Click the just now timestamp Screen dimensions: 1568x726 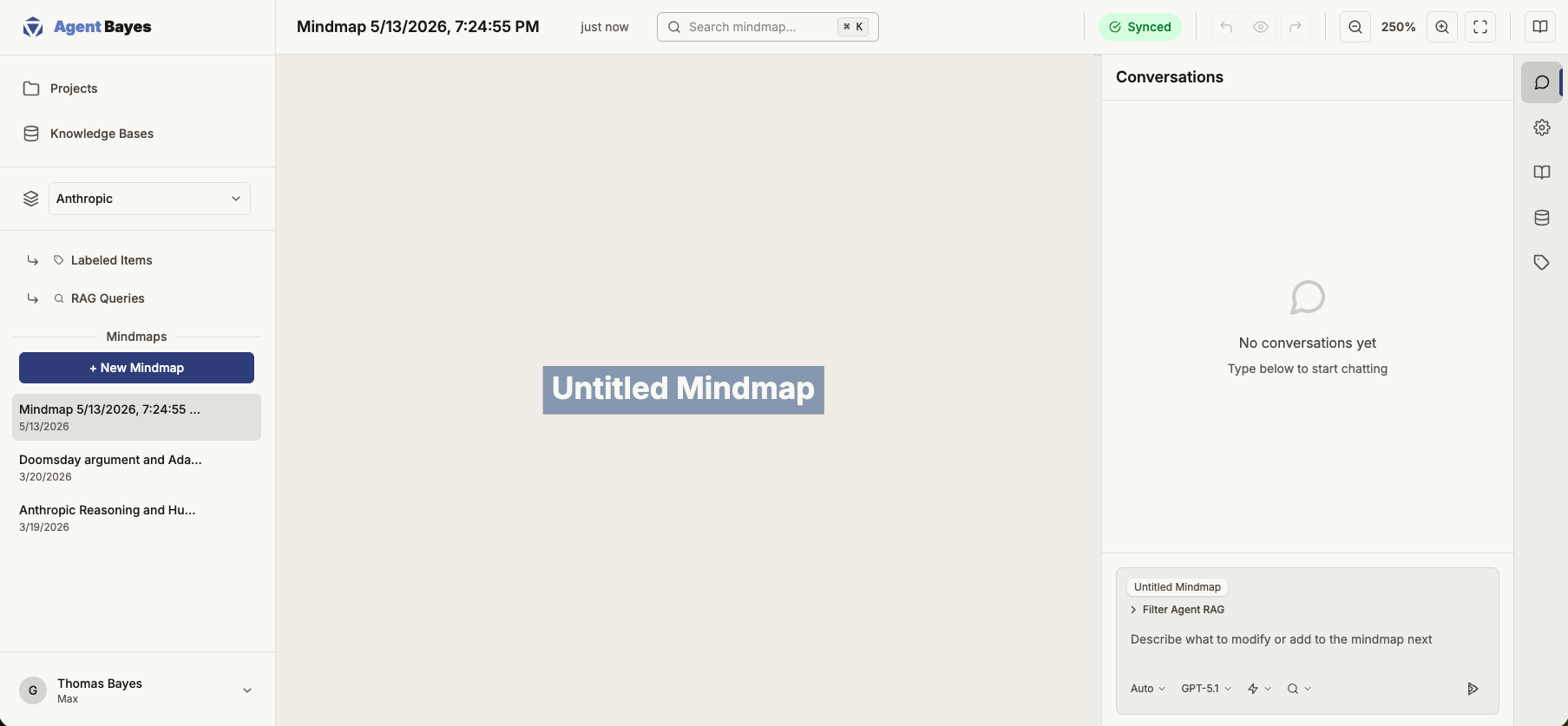point(605,27)
